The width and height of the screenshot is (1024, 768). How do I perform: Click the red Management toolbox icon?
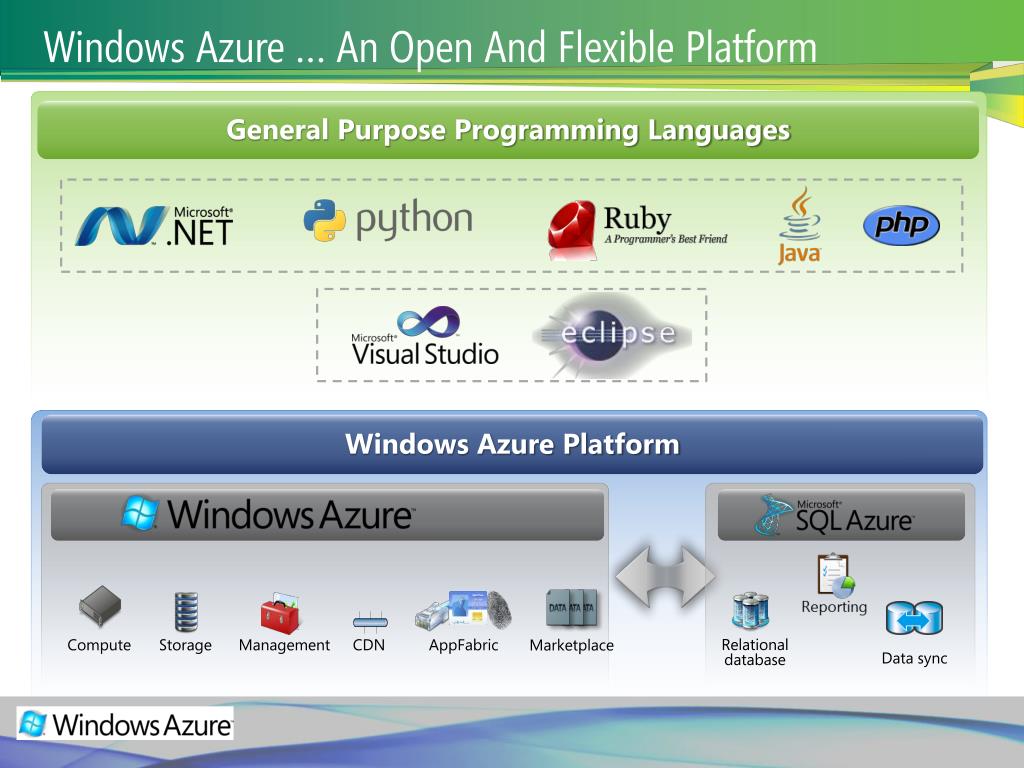pyautogui.click(x=281, y=613)
